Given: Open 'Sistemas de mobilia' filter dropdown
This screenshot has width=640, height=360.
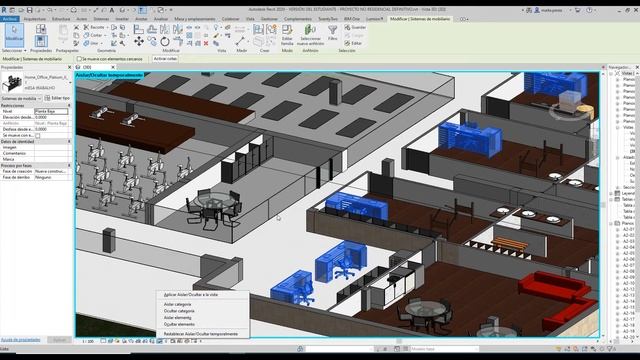Looking at the screenshot, I should [x=21, y=98].
